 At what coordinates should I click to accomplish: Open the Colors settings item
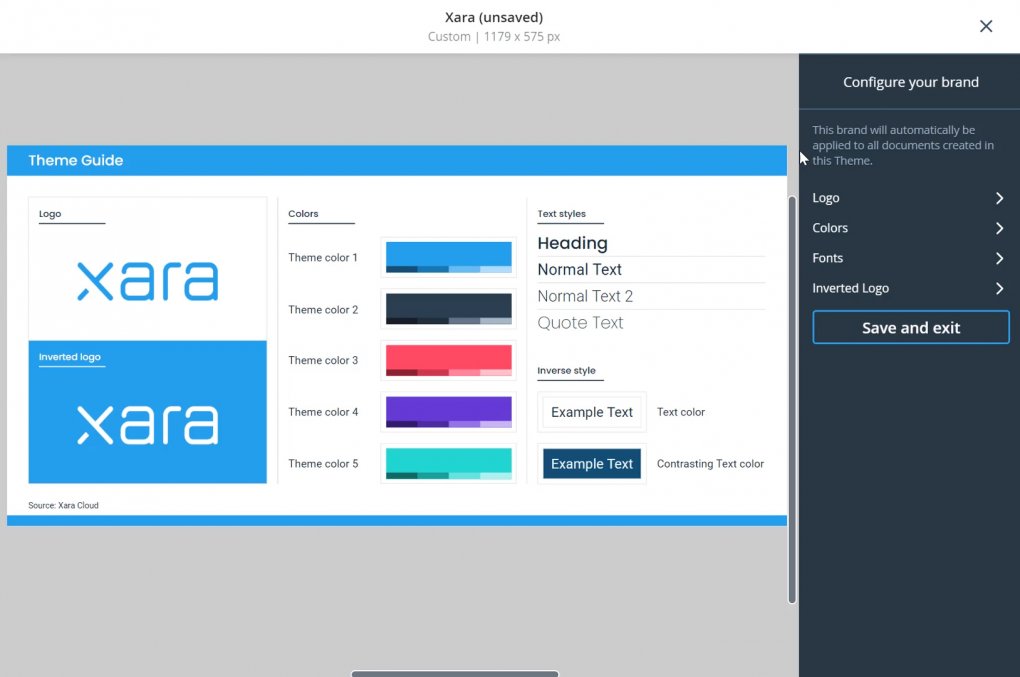coord(909,228)
